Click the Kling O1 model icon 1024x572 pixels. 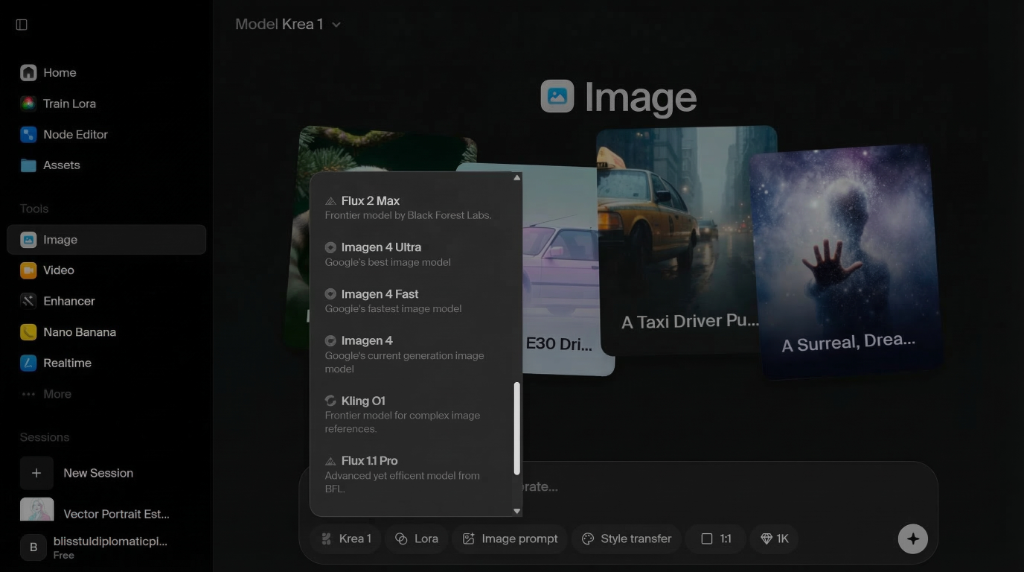[330, 400]
